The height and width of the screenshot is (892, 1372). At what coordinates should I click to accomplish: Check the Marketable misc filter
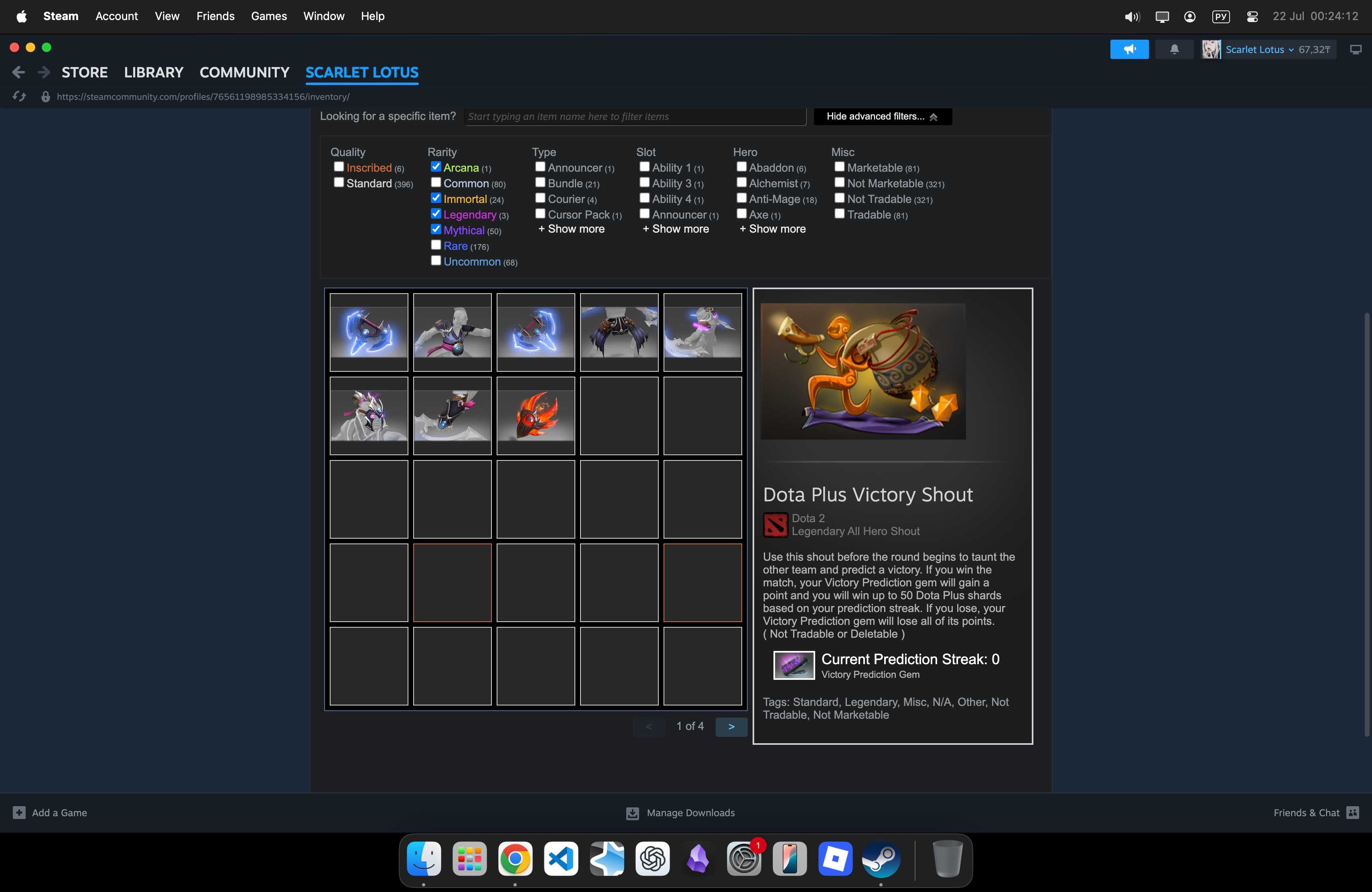839,166
